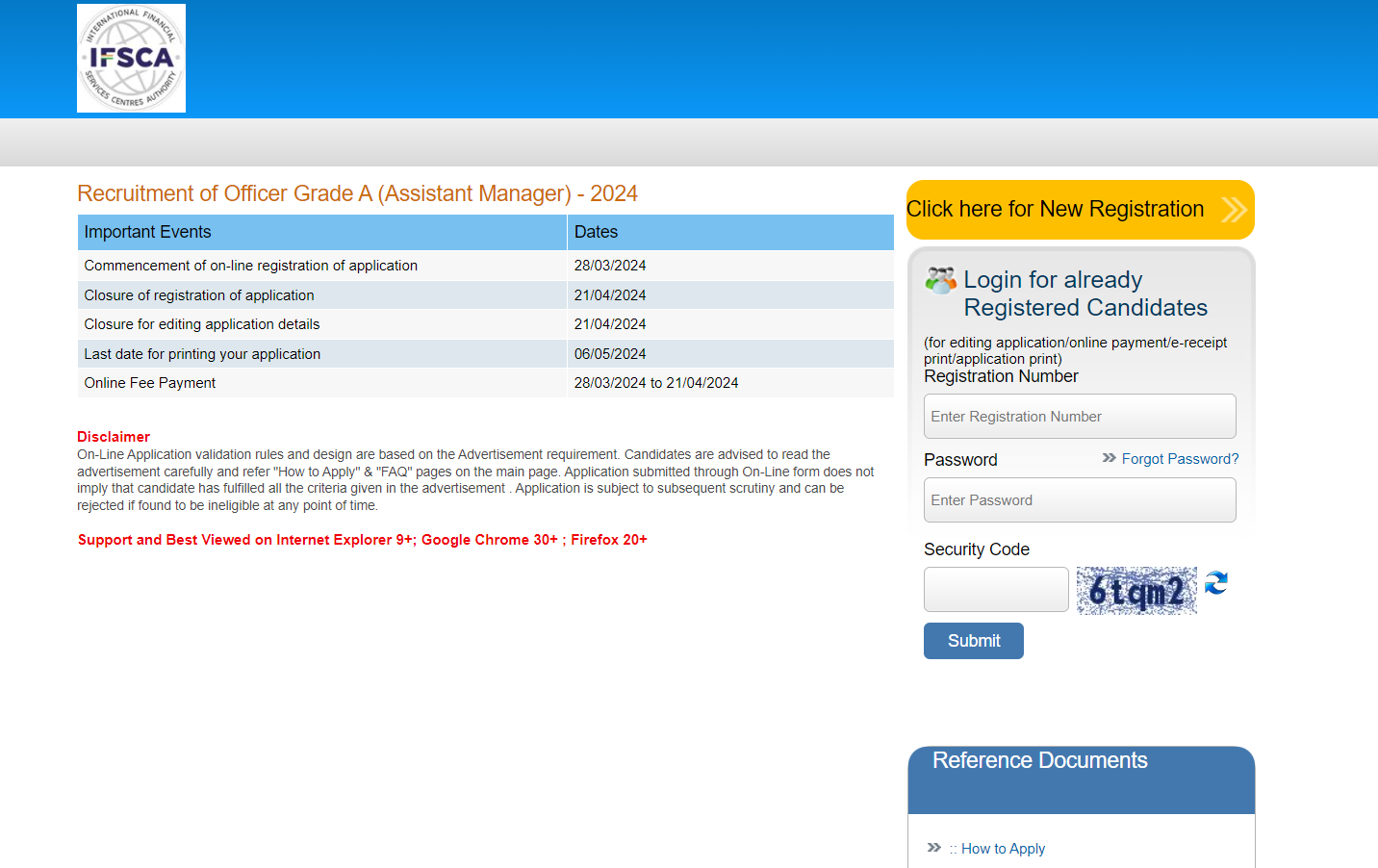
Task: Click the chevron beside Forgot Password
Action: tap(1109, 459)
